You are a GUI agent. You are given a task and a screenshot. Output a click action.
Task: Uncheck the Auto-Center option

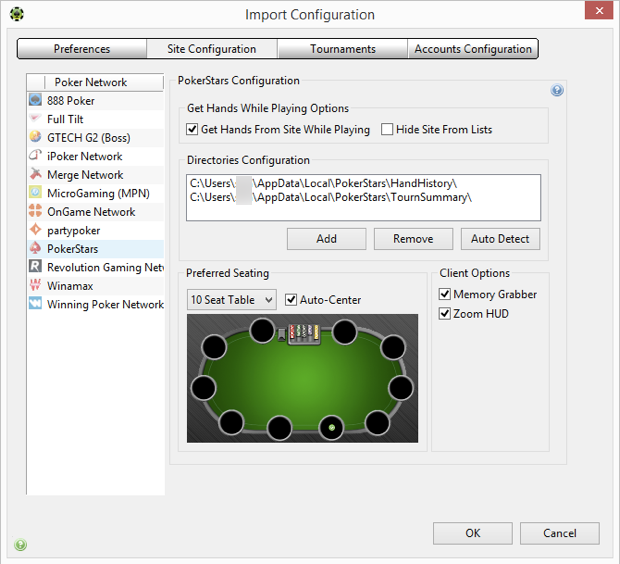click(291, 300)
